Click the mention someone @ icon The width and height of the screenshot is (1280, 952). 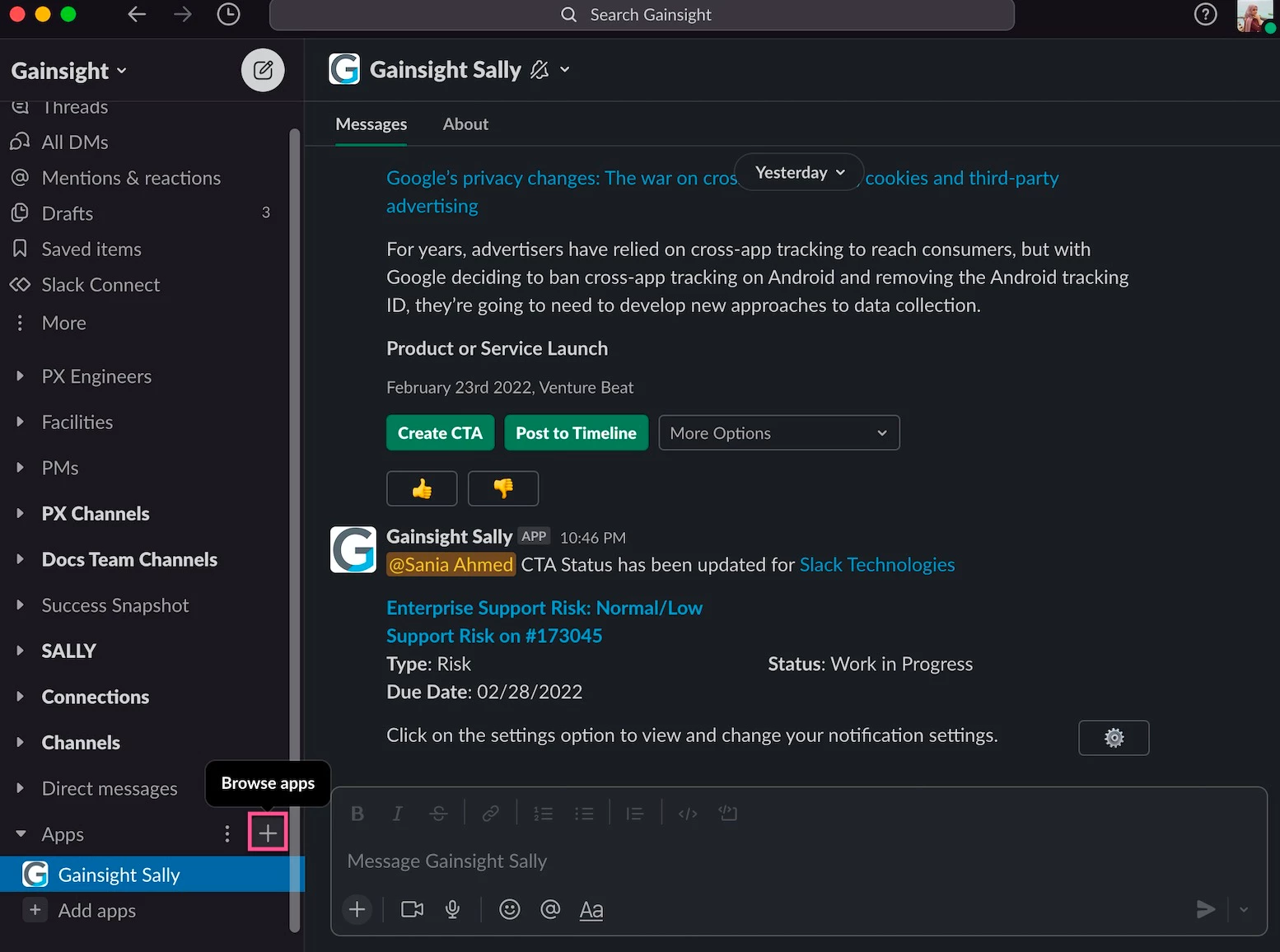pos(550,910)
